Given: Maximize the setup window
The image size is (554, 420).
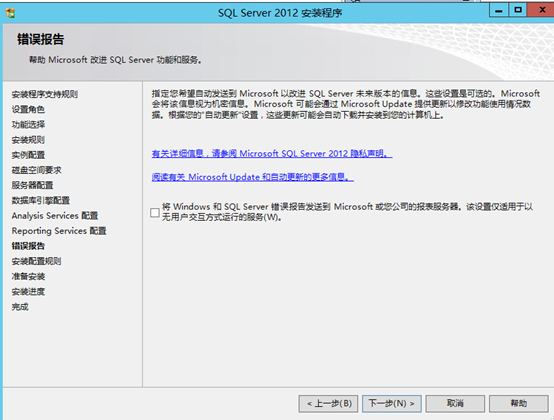Looking at the screenshot, I should coord(518,10).
